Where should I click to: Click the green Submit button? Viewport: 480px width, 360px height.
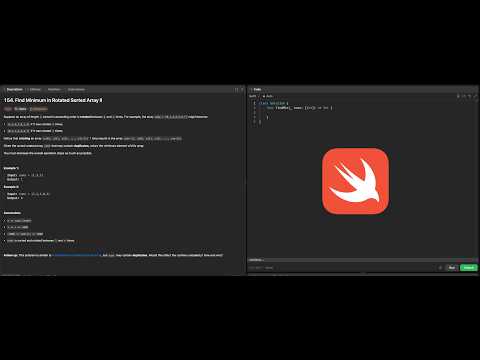(x=469, y=268)
